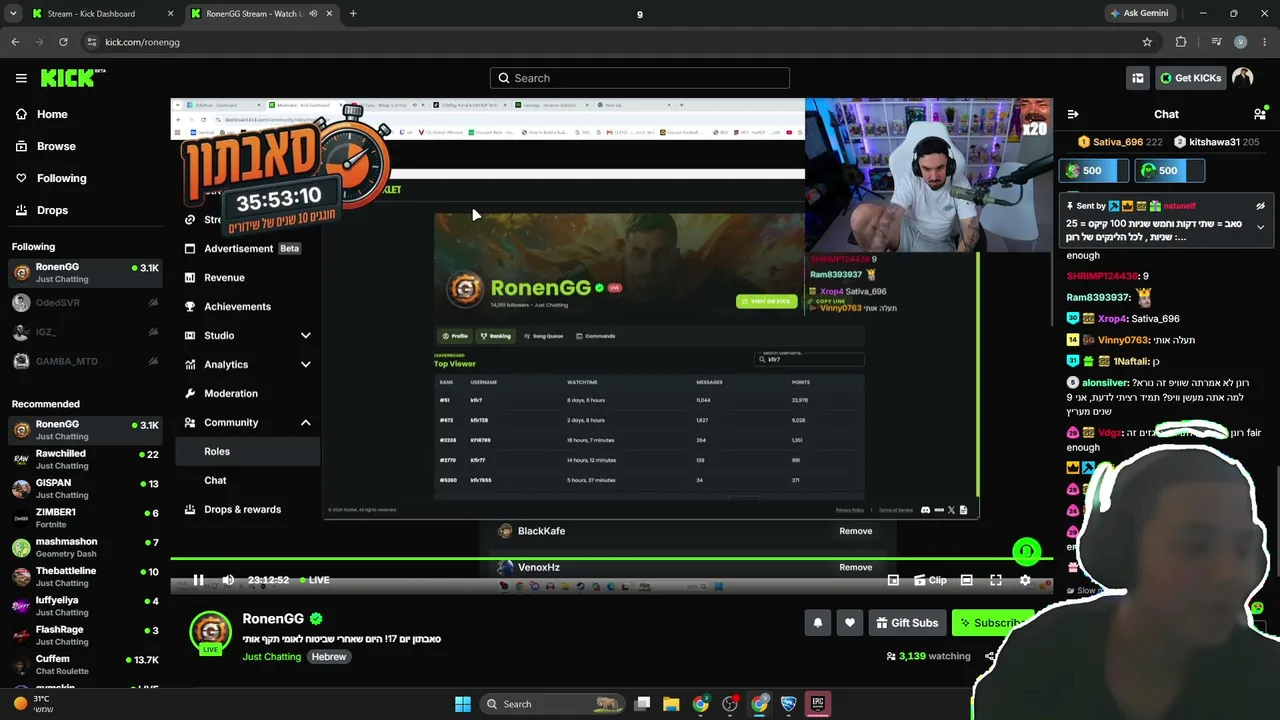This screenshot has height=720, width=1280.
Task: Collapse the chat panel with arrow icon
Action: click(x=1073, y=114)
